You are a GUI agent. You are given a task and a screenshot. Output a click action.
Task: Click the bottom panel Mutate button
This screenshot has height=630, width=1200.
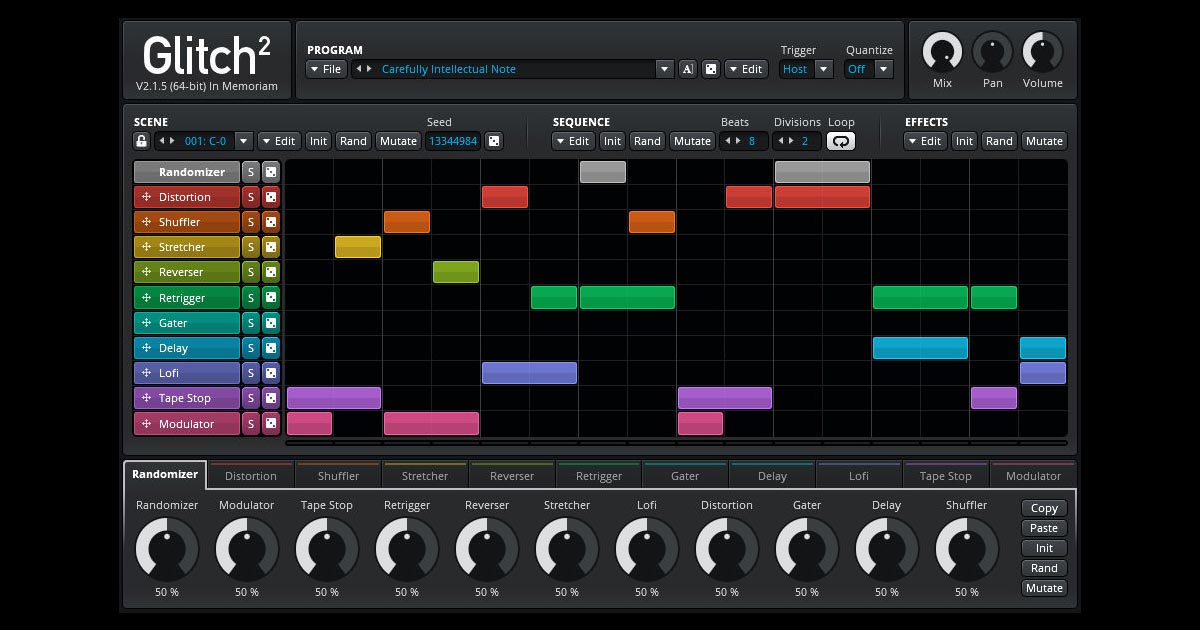coord(1044,588)
